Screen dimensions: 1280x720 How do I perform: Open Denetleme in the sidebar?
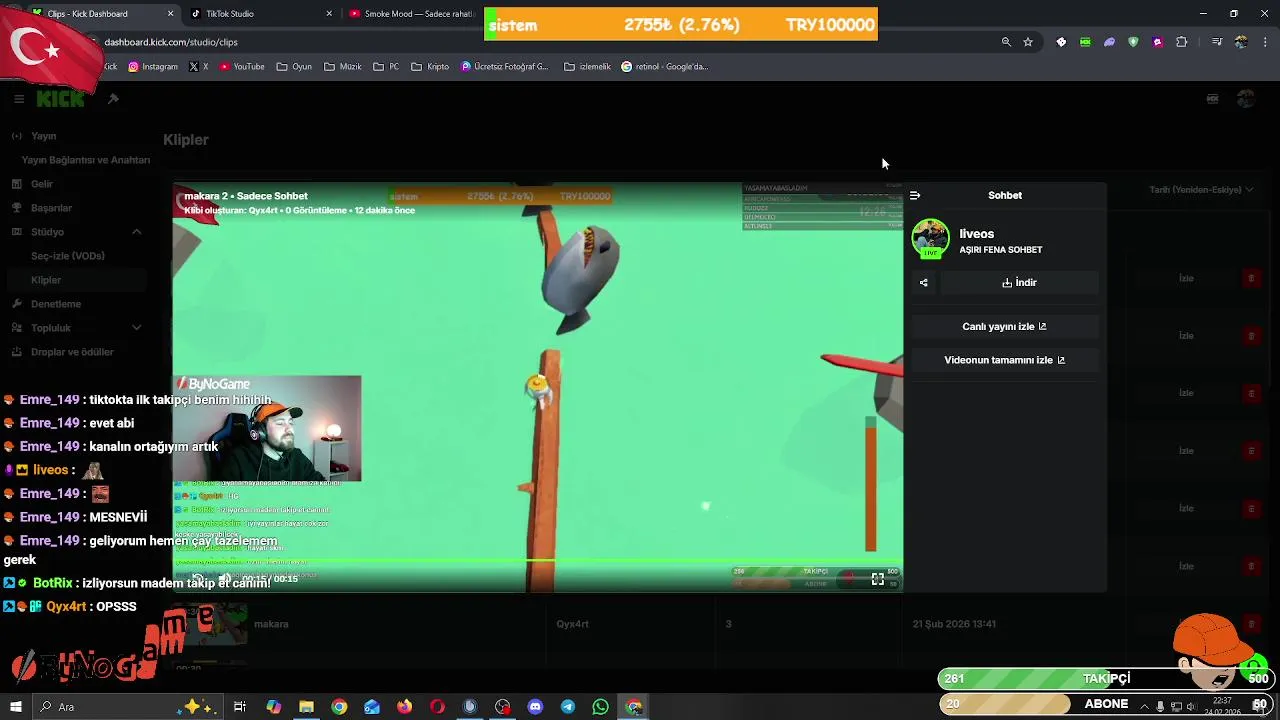coord(56,304)
